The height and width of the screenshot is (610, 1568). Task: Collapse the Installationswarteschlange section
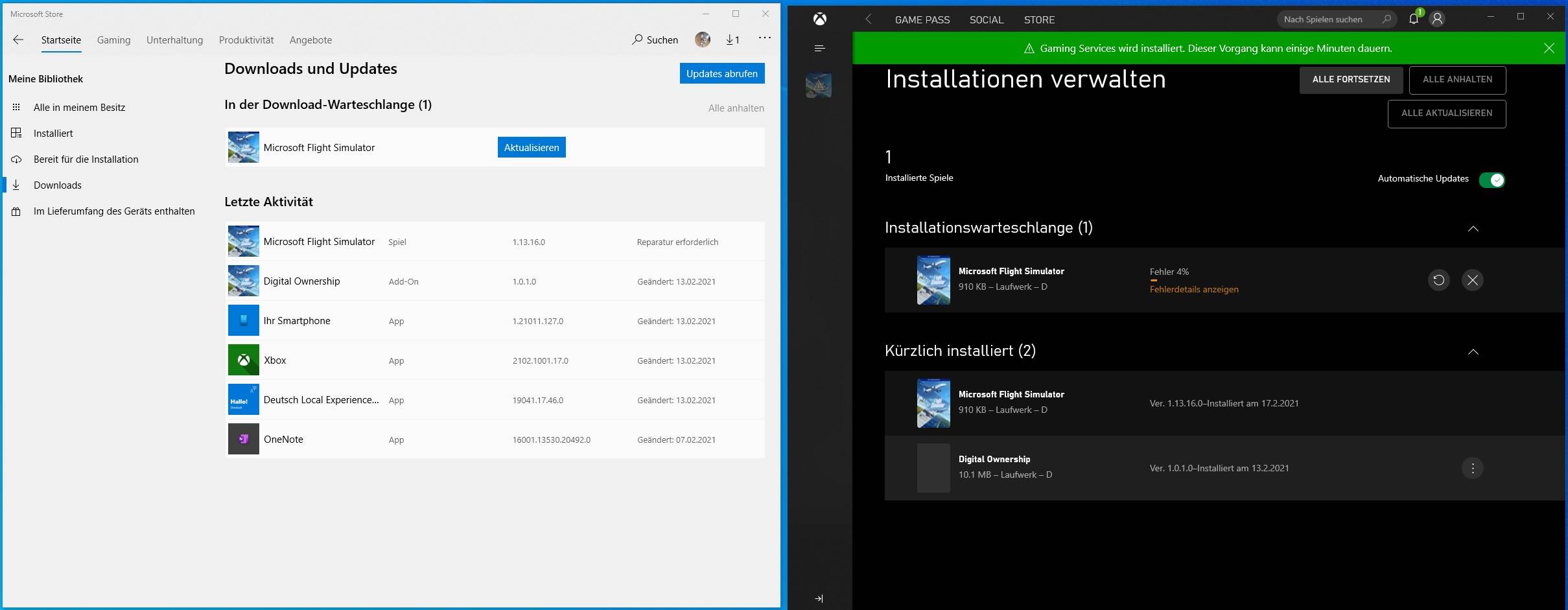(1473, 228)
